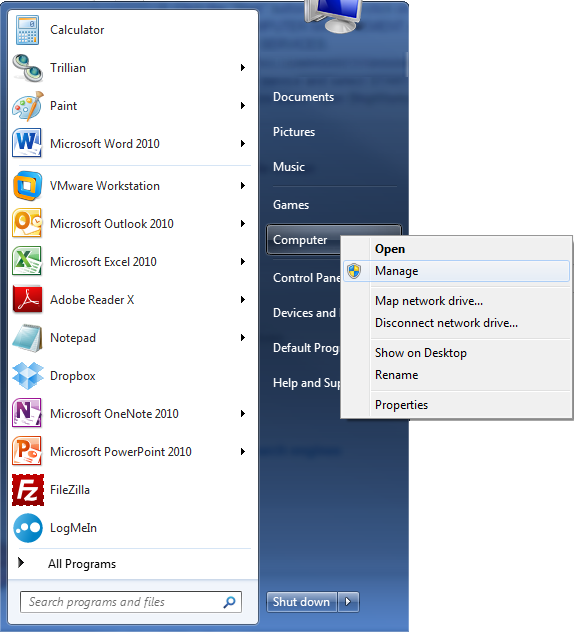The width and height of the screenshot is (574, 632).
Task: Click the Search programs and files box
Action: [x=131, y=602]
